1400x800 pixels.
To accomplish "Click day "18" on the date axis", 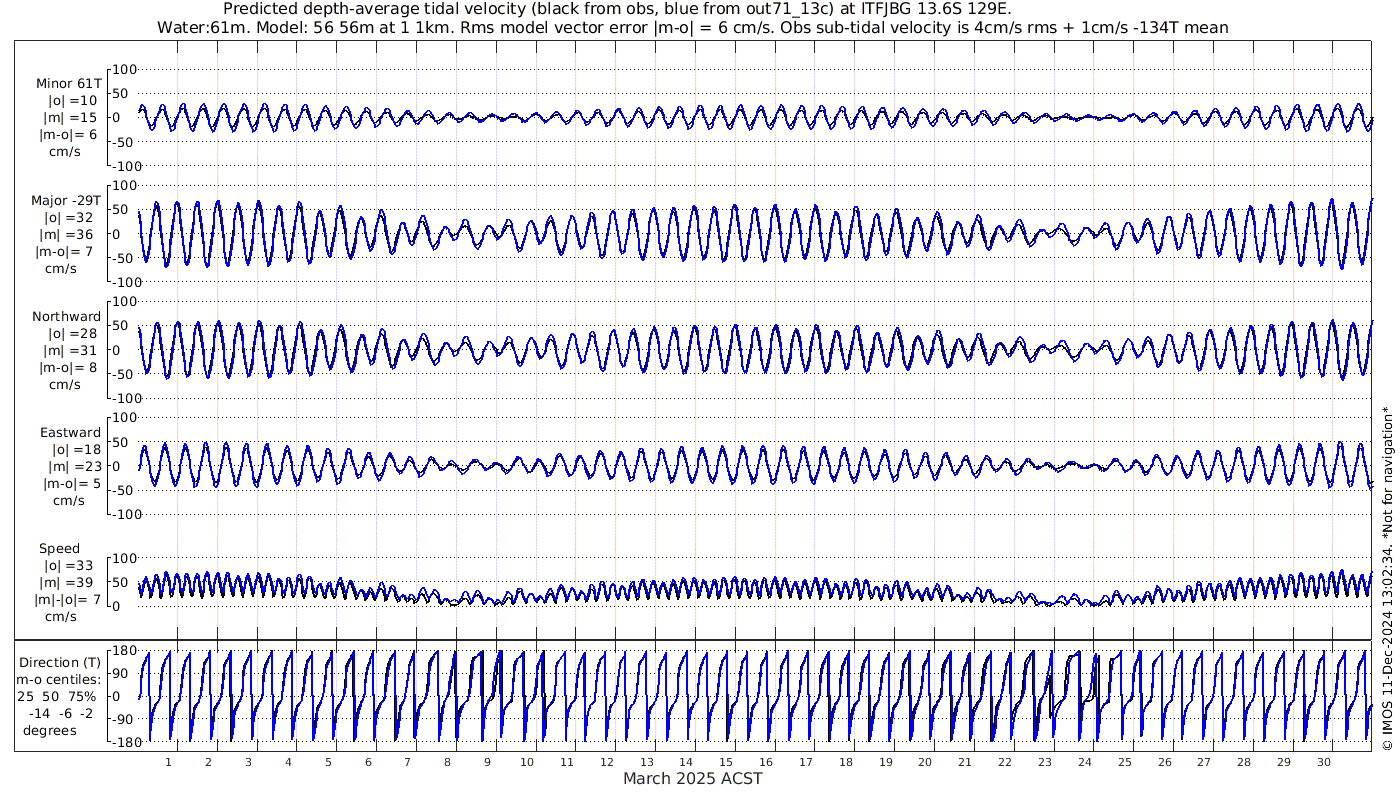I will click(845, 762).
